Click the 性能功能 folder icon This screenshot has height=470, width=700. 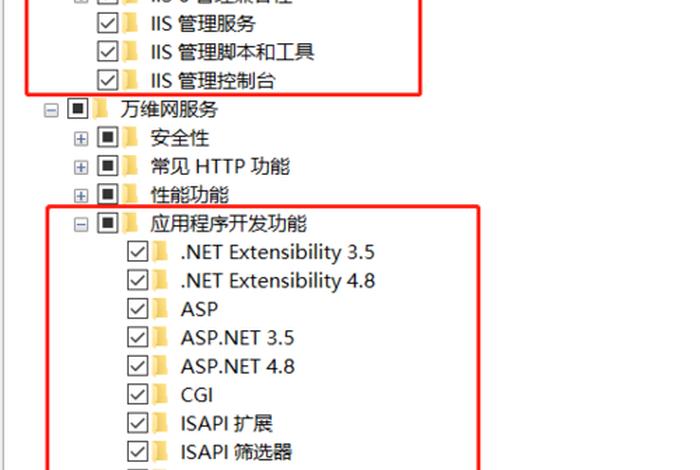coord(130,194)
